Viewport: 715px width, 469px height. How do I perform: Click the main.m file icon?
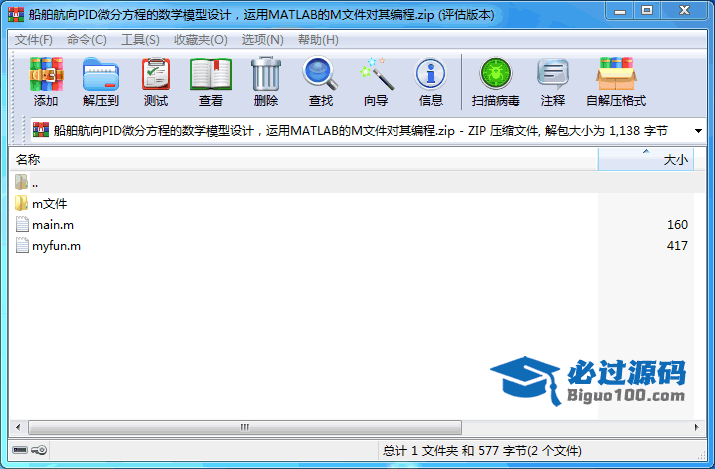[x=22, y=224]
